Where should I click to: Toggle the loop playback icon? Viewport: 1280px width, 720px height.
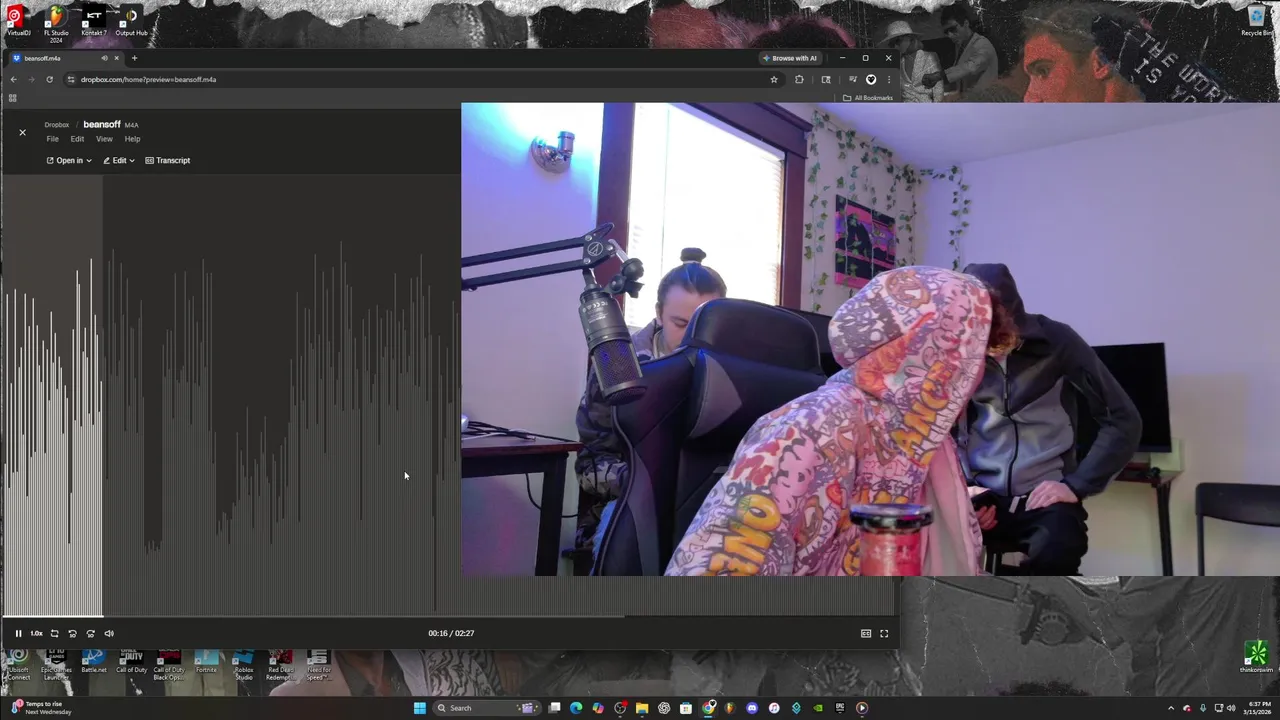54,633
